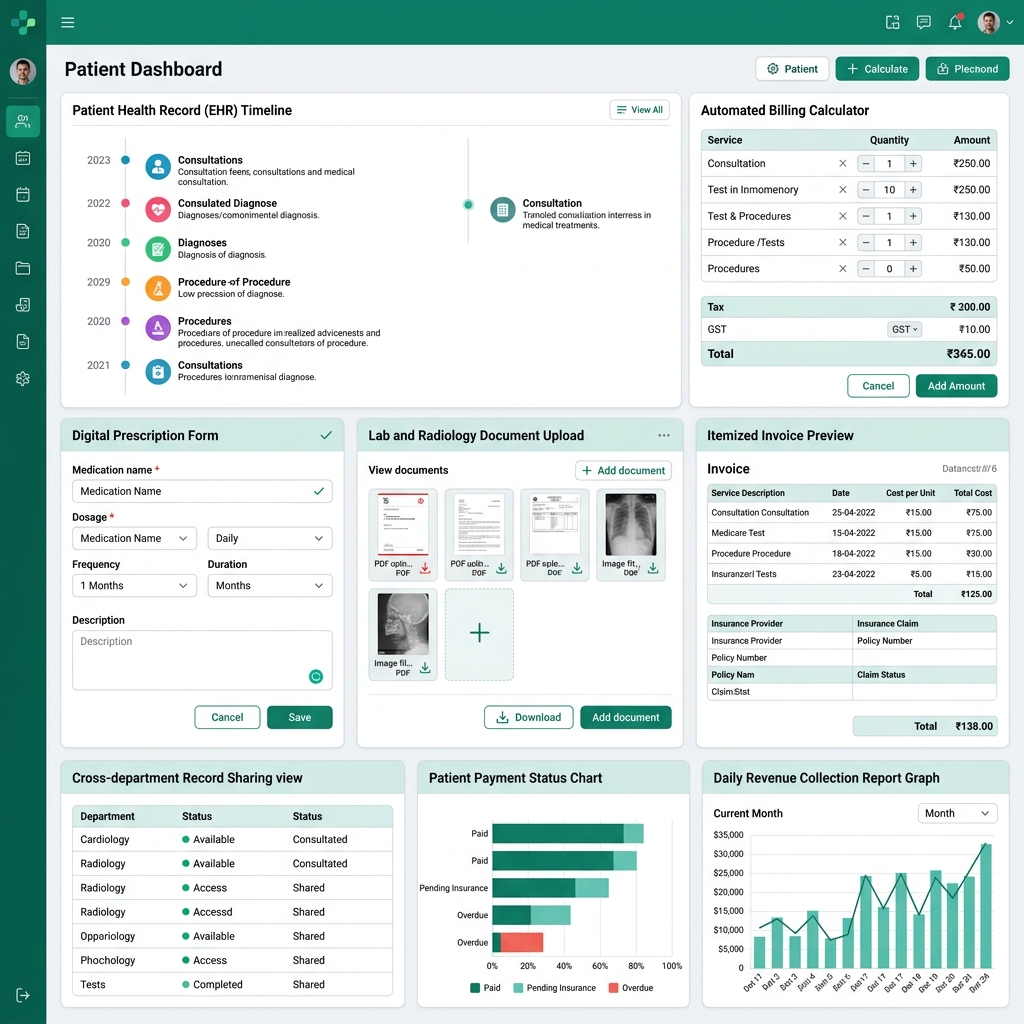This screenshot has width=1024, height=1024.
Task: Select the Patients icon in sidebar
Action: pyautogui.click(x=23, y=121)
